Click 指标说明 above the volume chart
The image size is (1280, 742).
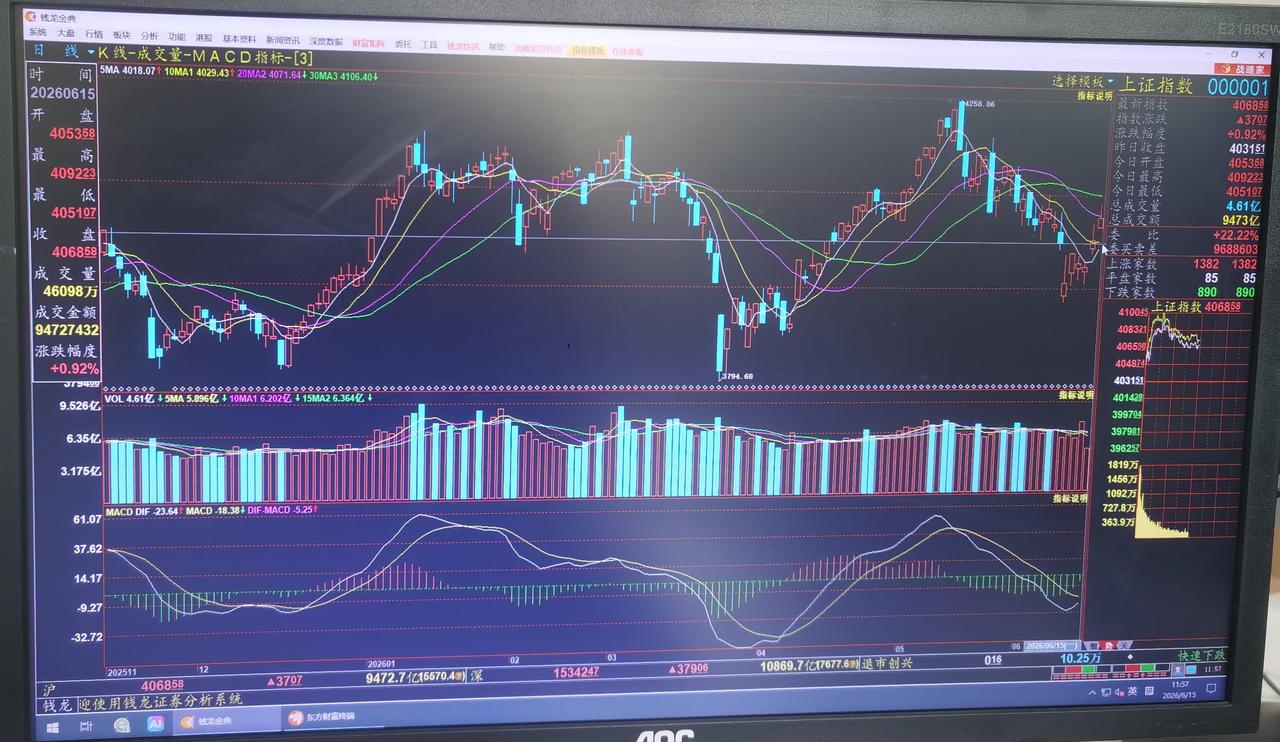[x=1075, y=396]
